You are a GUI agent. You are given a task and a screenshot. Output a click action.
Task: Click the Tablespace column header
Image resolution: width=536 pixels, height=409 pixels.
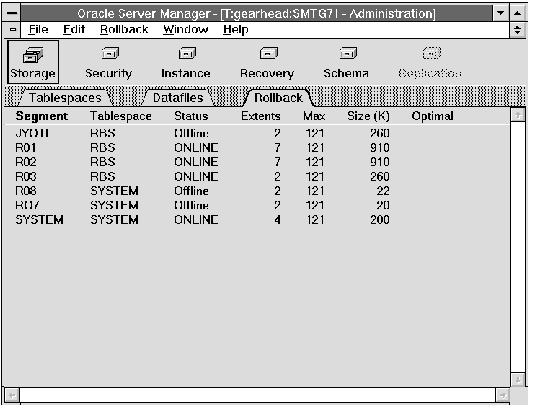[121, 116]
